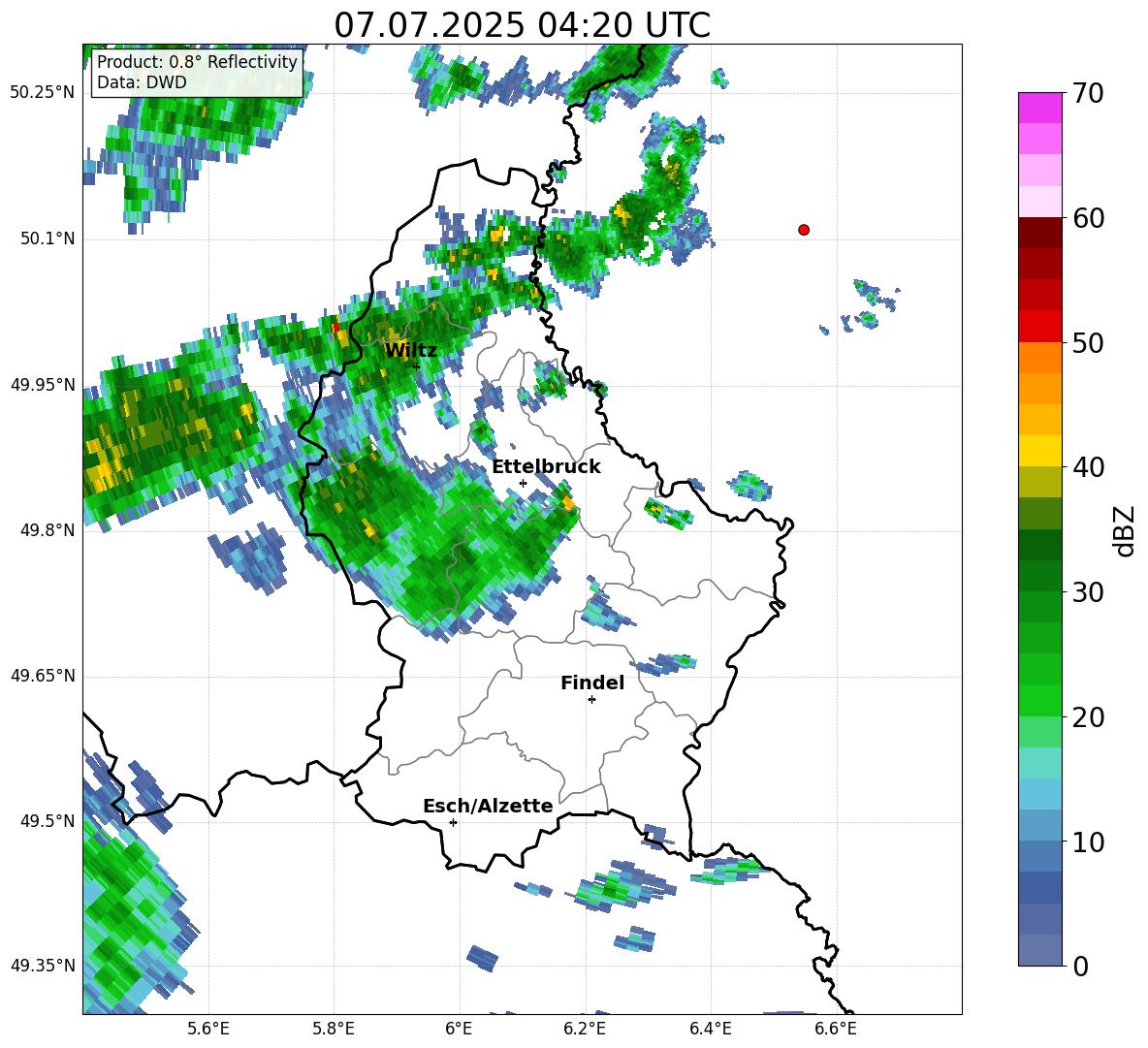Click the 49.5°N latitude label

[47, 821]
